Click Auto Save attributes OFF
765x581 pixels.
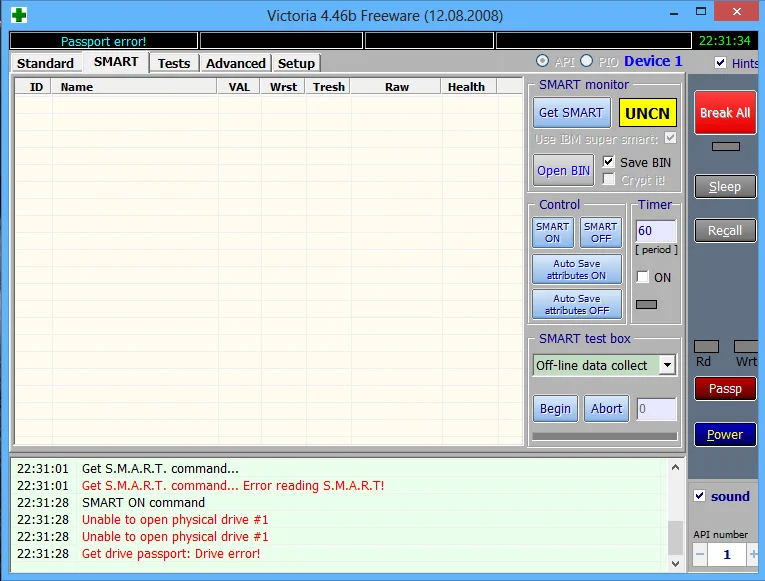point(577,304)
